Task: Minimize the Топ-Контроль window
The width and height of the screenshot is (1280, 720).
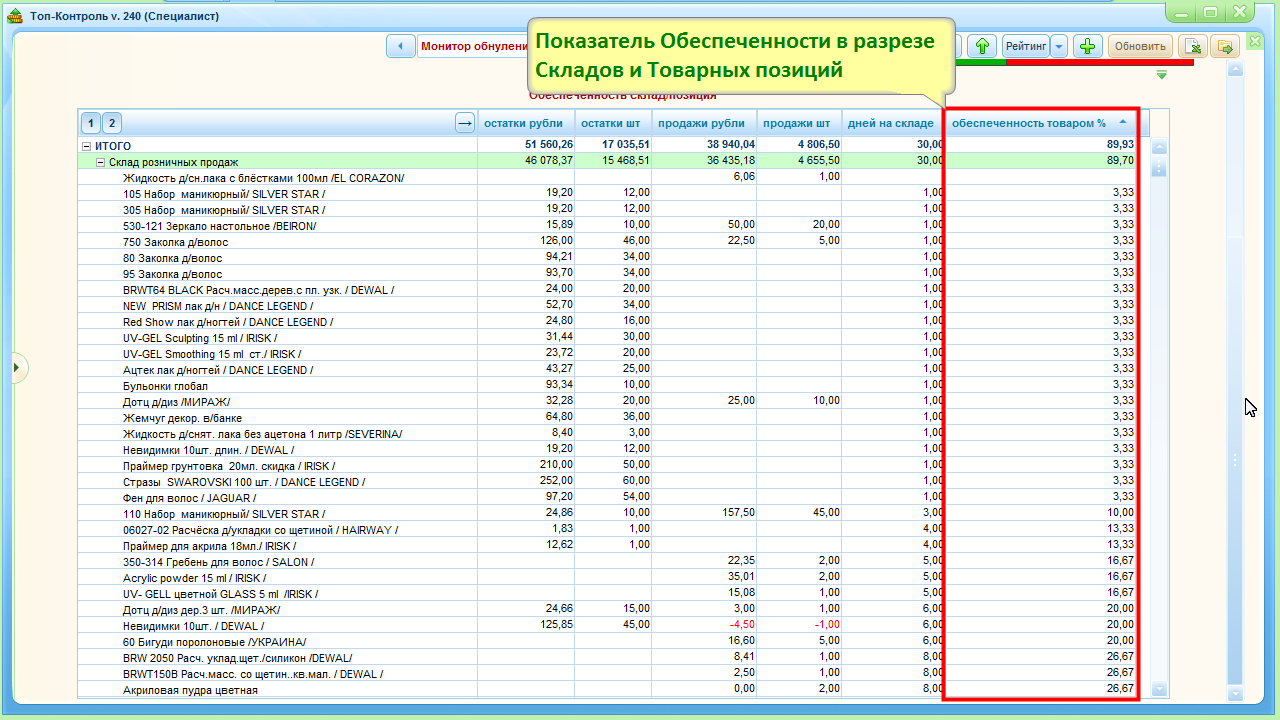Action: coord(1183,12)
